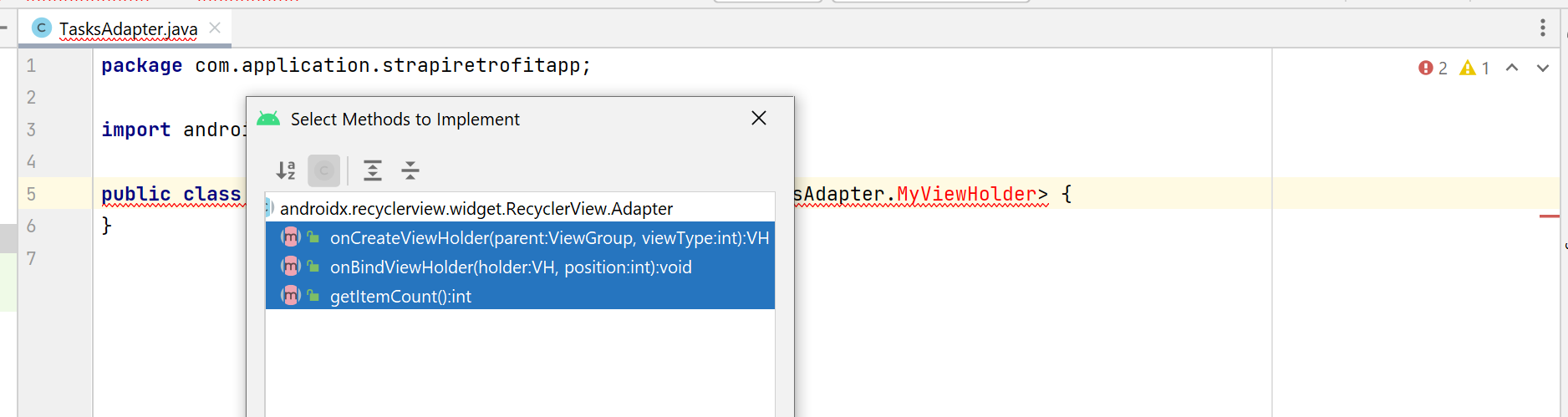1568x417 pixels.
Task: Click the red error stripe marker
Action: (1549, 216)
